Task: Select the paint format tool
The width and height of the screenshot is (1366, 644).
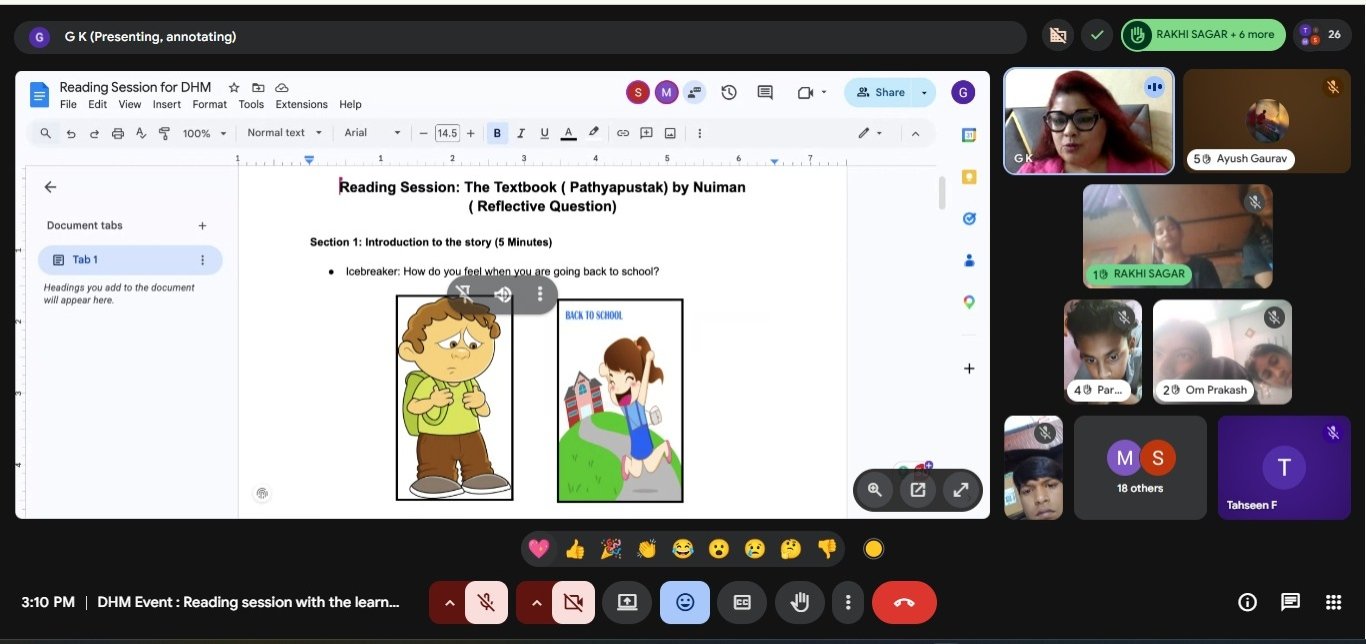Action: click(x=164, y=133)
